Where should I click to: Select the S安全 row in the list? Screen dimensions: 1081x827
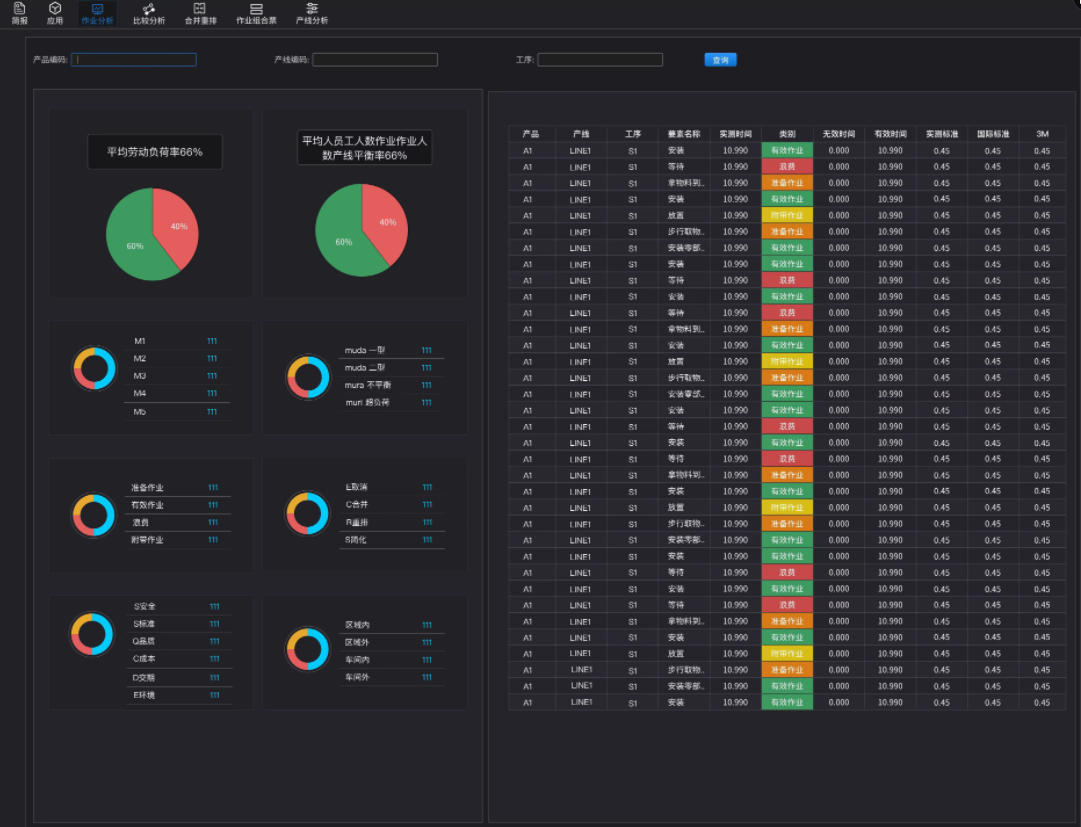point(145,606)
